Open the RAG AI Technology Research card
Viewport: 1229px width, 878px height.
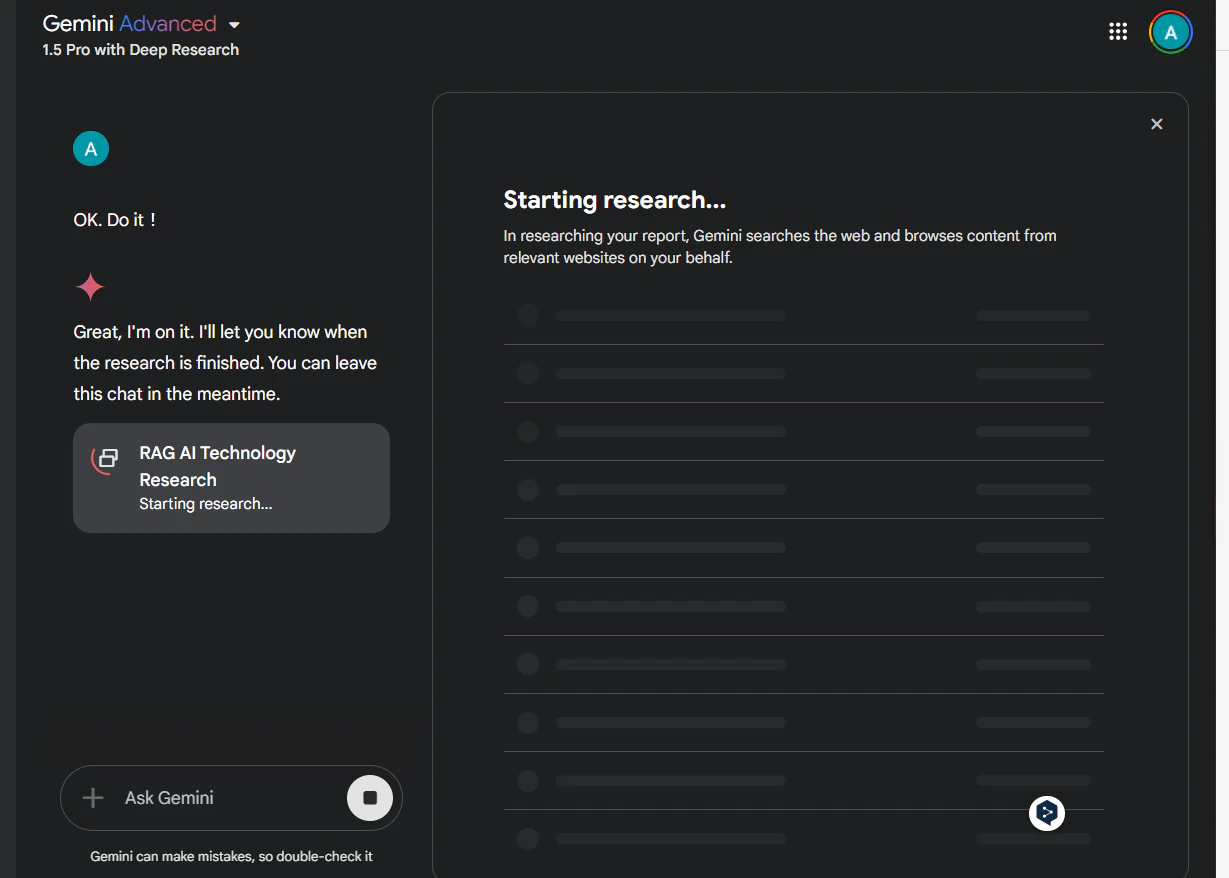231,478
